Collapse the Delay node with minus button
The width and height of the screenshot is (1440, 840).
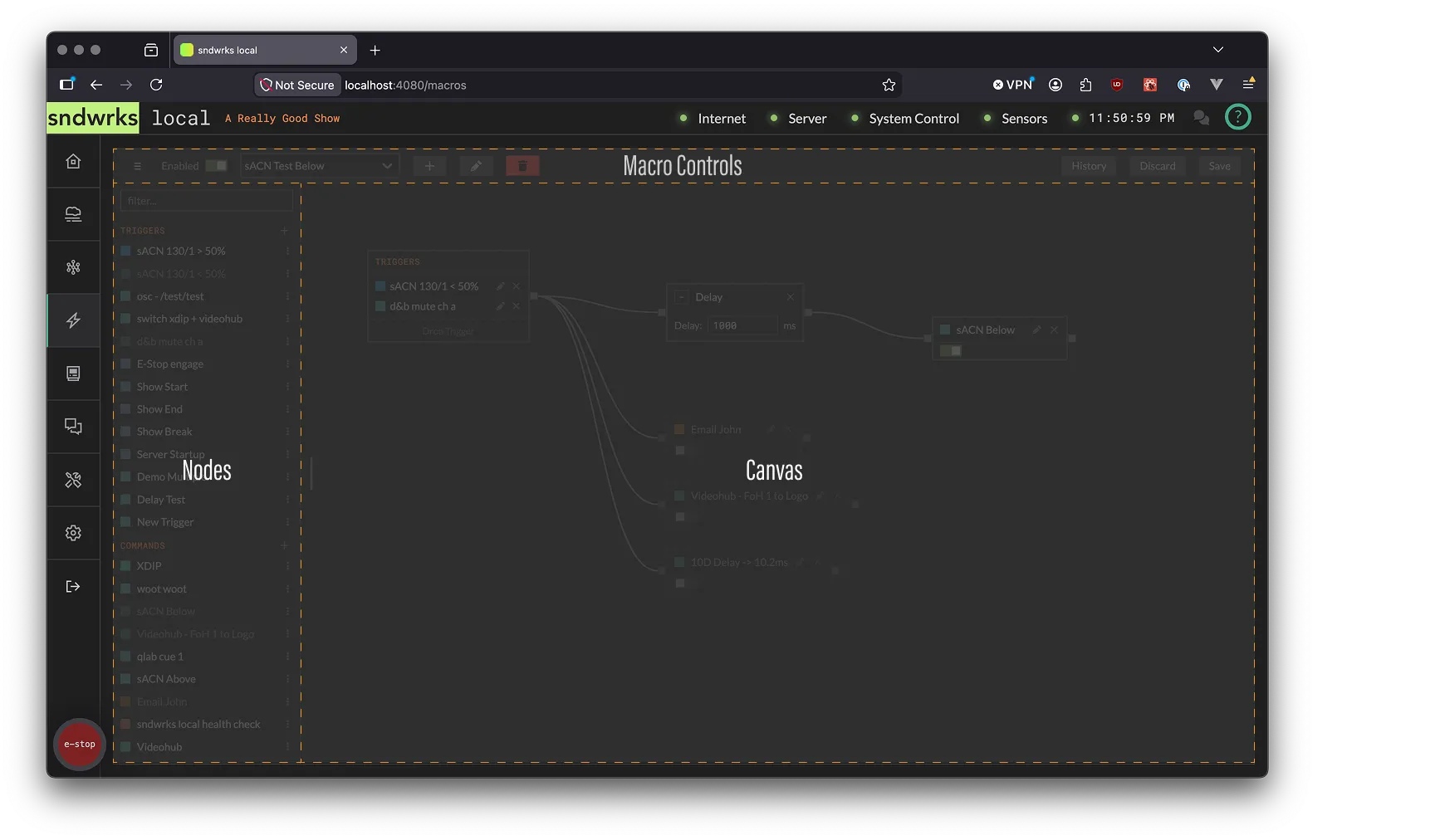coord(681,297)
